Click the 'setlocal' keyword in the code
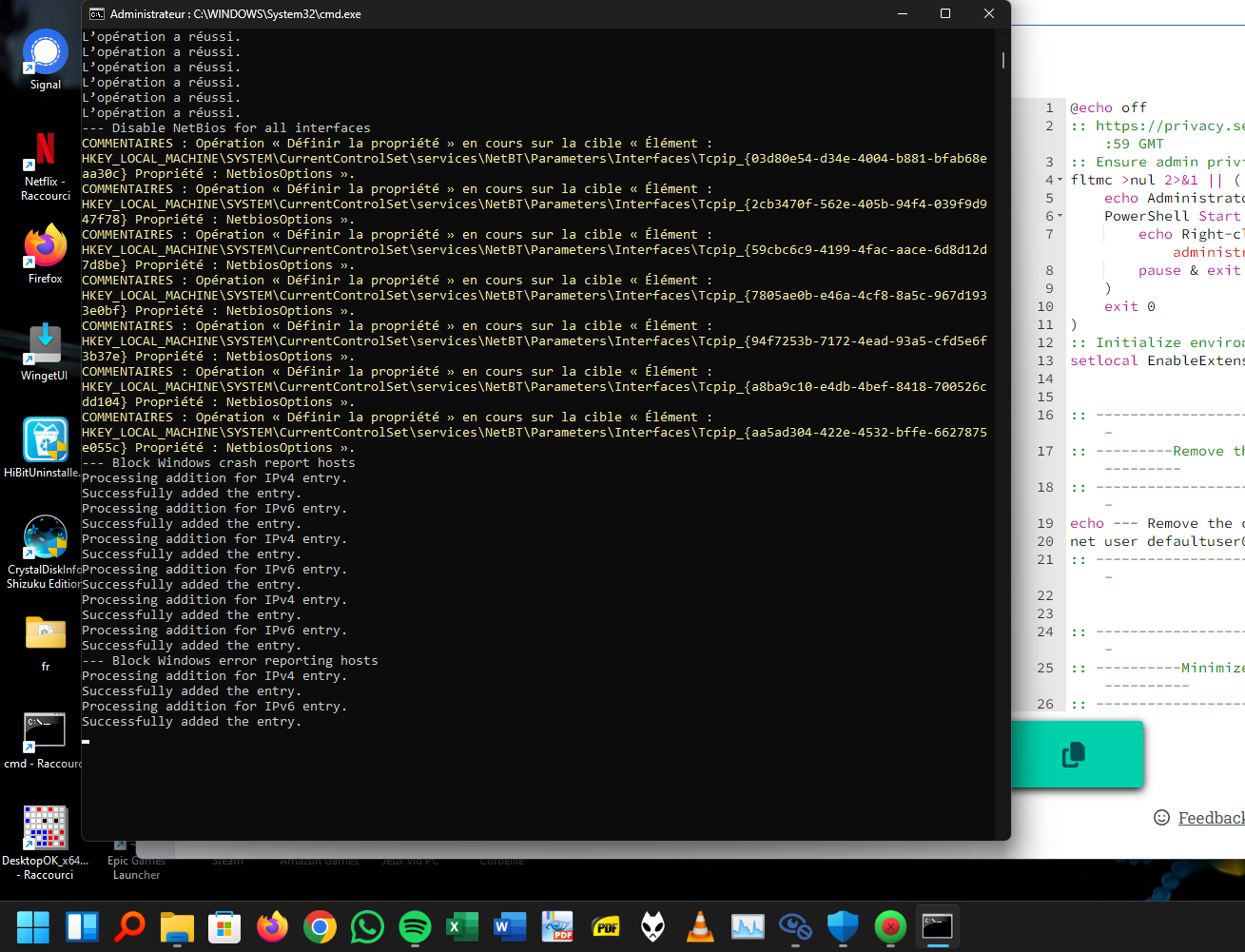Screen dimensions: 1245x952 click(x=1104, y=360)
